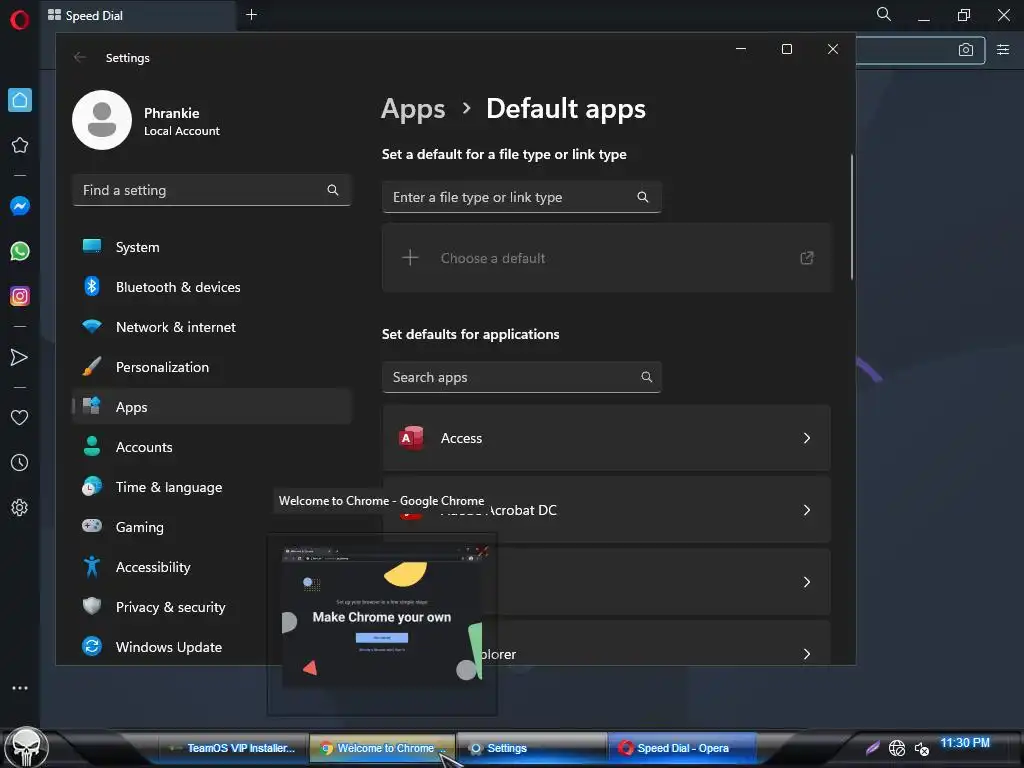Click the Phrankie account avatar

pyautogui.click(x=102, y=120)
